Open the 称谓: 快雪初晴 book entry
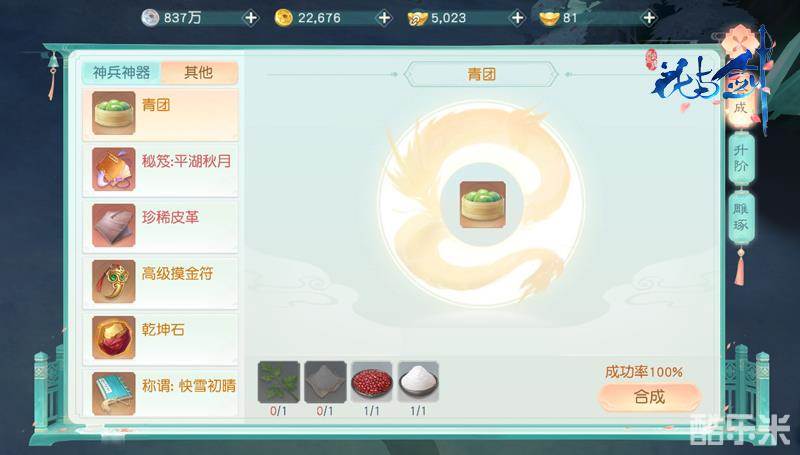The width and height of the screenshot is (800, 455). (160, 393)
